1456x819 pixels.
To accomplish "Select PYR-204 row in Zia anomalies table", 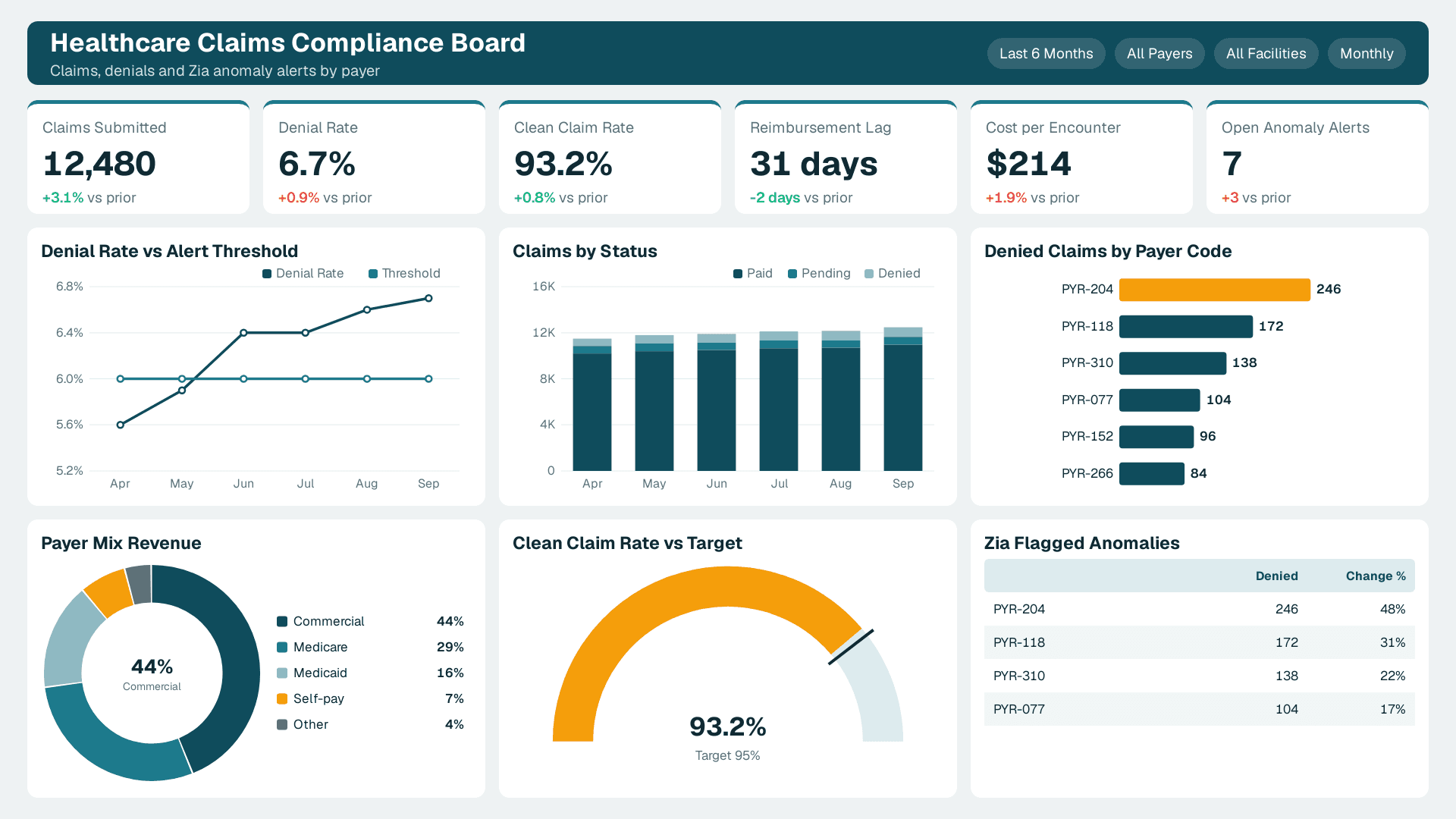I will pyautogui.click(x=1199, y=609).
